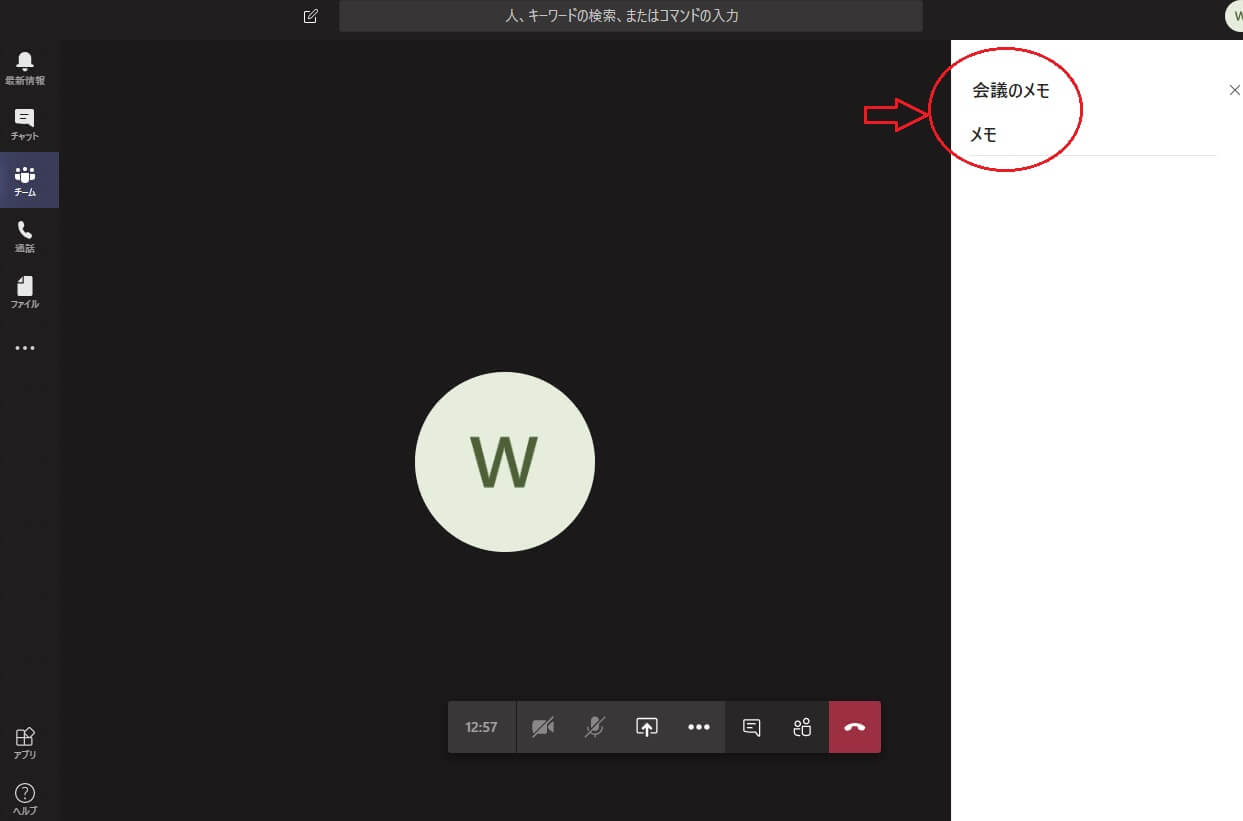Open the Calls phone icon

(x=25, y=236)
